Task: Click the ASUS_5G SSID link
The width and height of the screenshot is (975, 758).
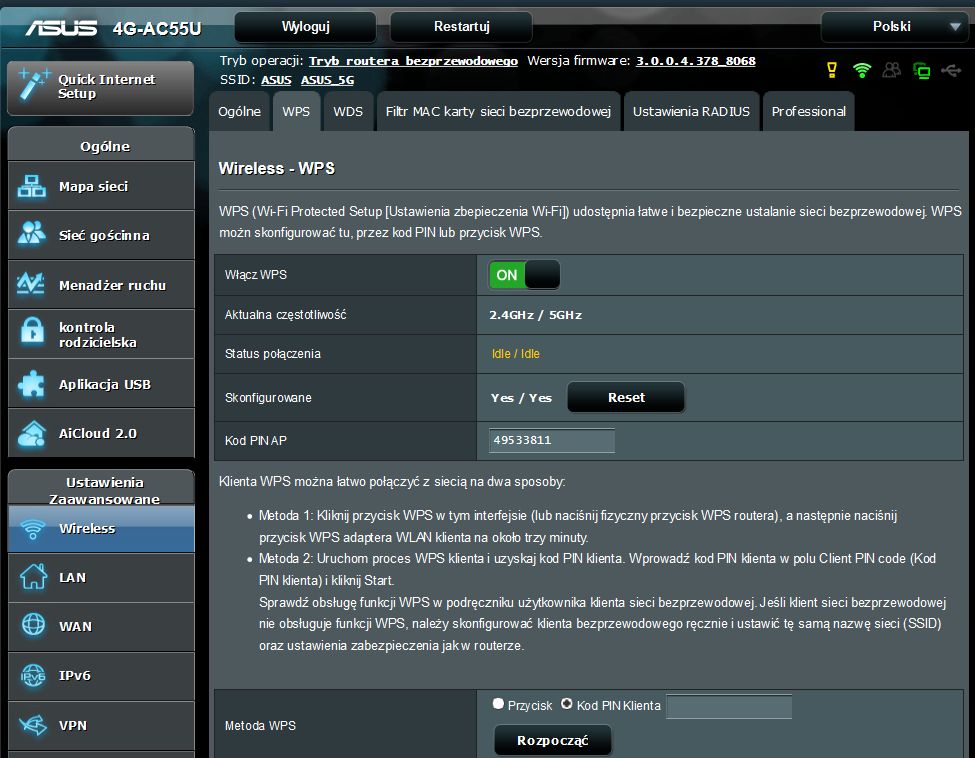Action: tap(328, 80)
